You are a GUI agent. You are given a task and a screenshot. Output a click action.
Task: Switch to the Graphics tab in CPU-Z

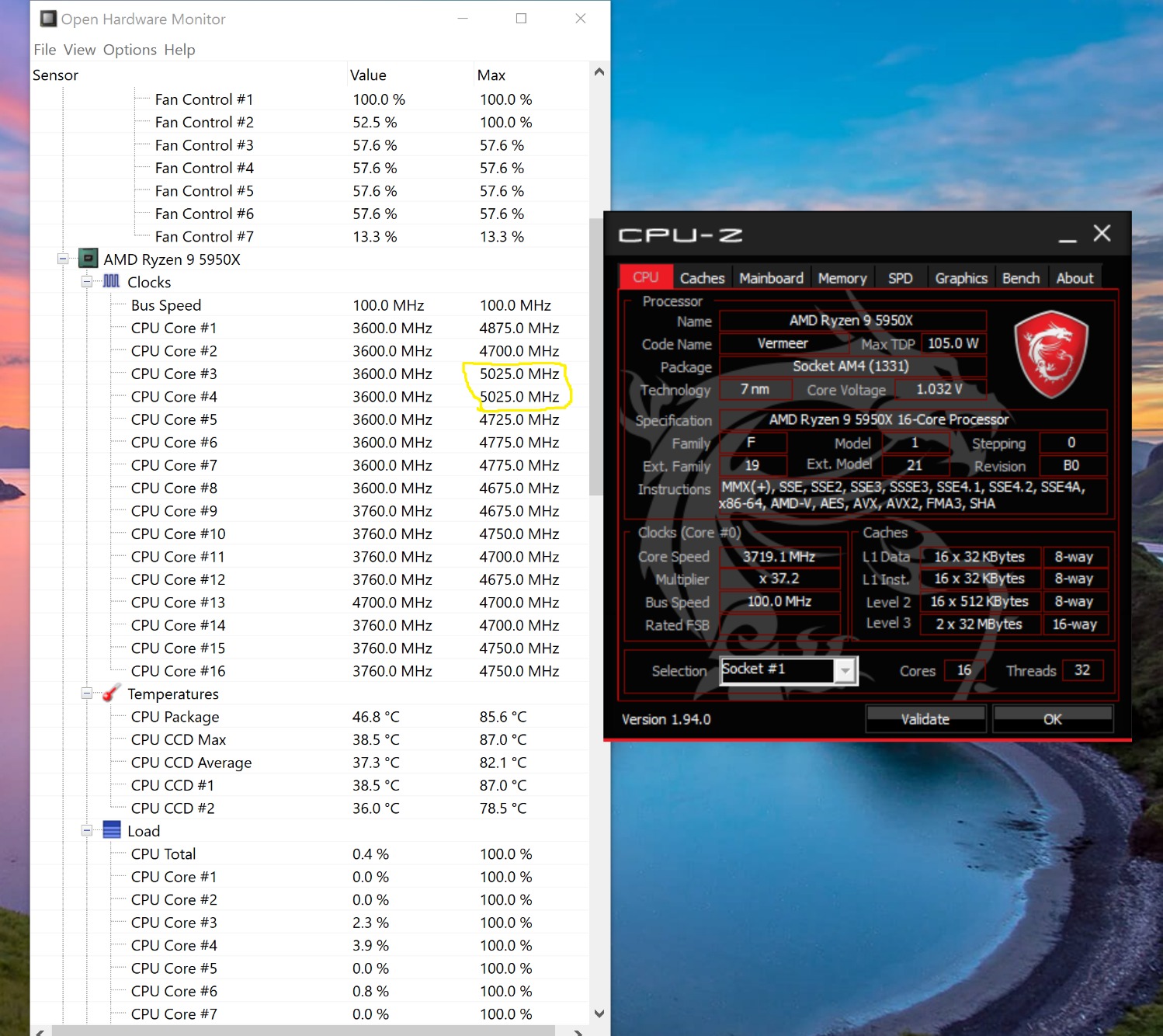tap(961, 278)
